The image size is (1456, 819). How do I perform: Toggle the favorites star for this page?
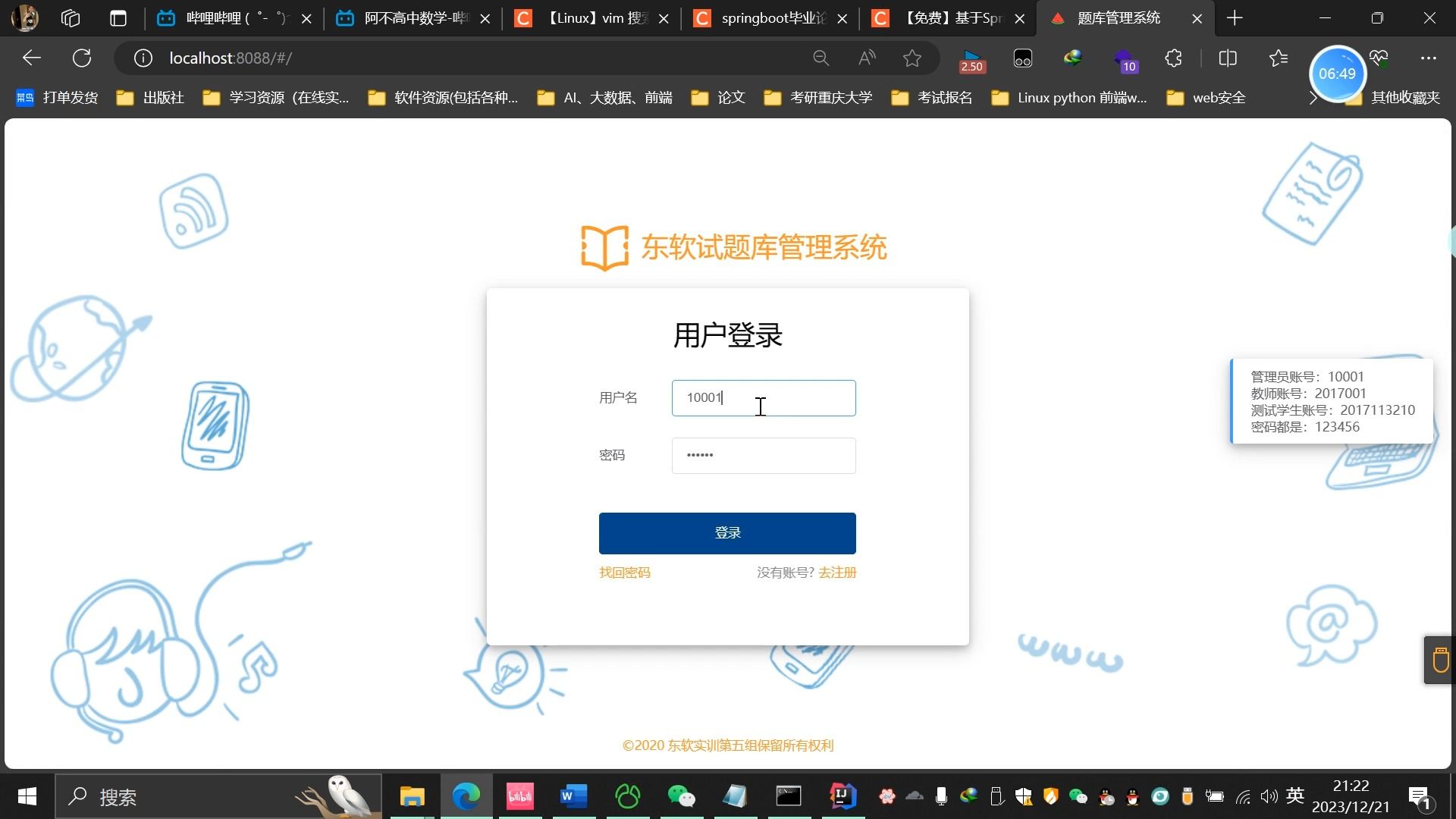pyautogui.click(x=912, y=58)
